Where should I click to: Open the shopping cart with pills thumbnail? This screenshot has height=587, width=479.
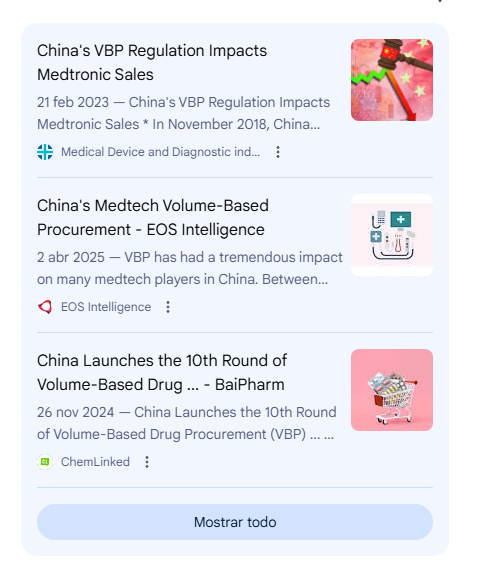click(x=392, y=390)
